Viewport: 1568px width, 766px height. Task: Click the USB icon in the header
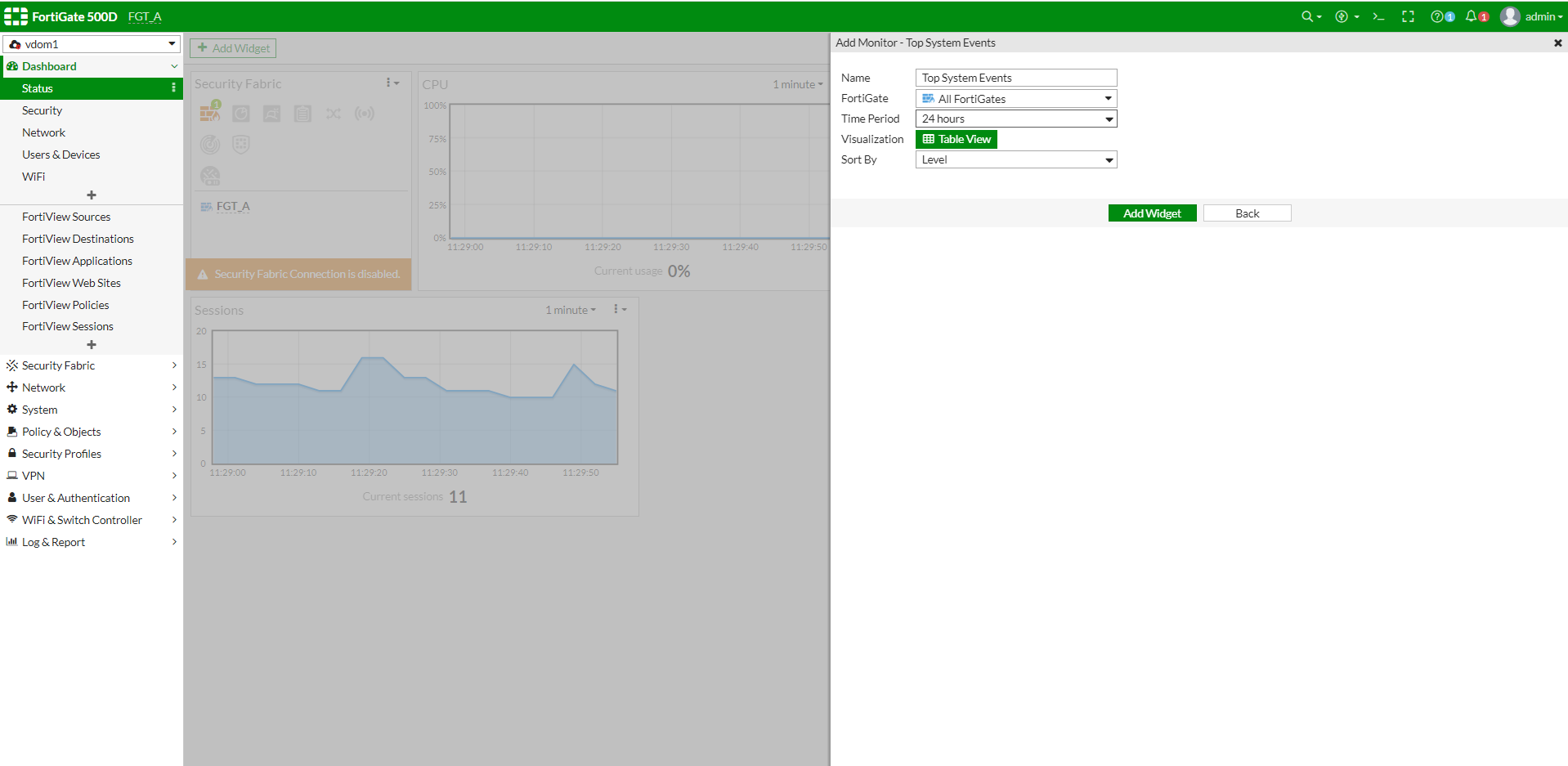[1346, 16]
